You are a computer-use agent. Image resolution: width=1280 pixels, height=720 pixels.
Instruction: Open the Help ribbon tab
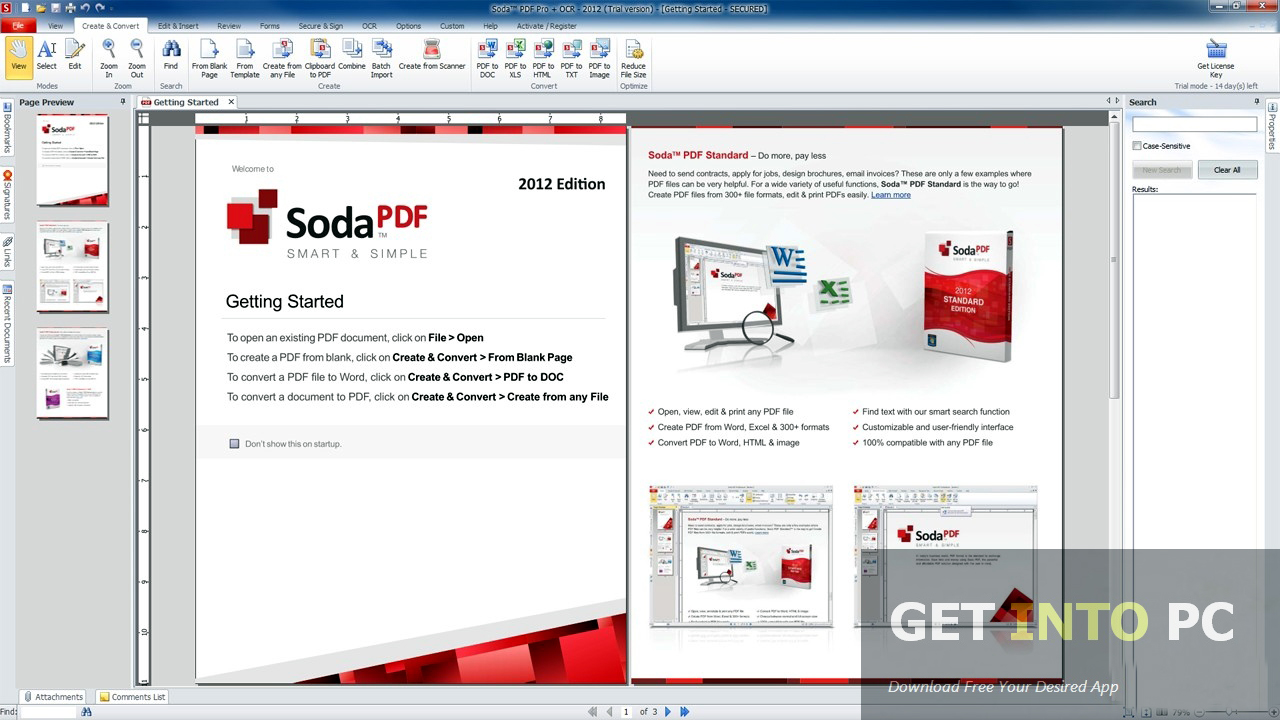490,25
